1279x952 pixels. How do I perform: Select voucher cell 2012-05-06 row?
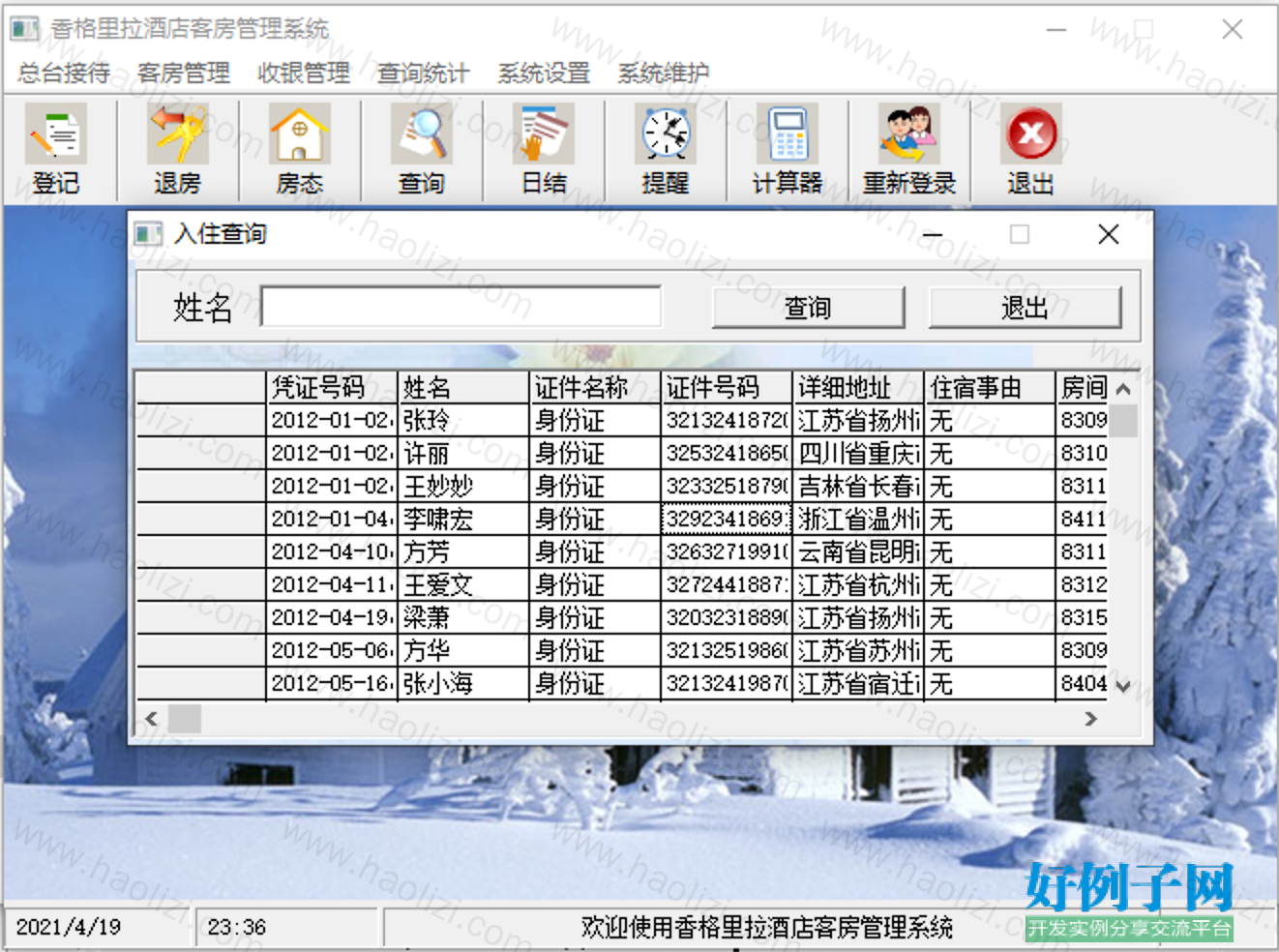click(332, 651)
